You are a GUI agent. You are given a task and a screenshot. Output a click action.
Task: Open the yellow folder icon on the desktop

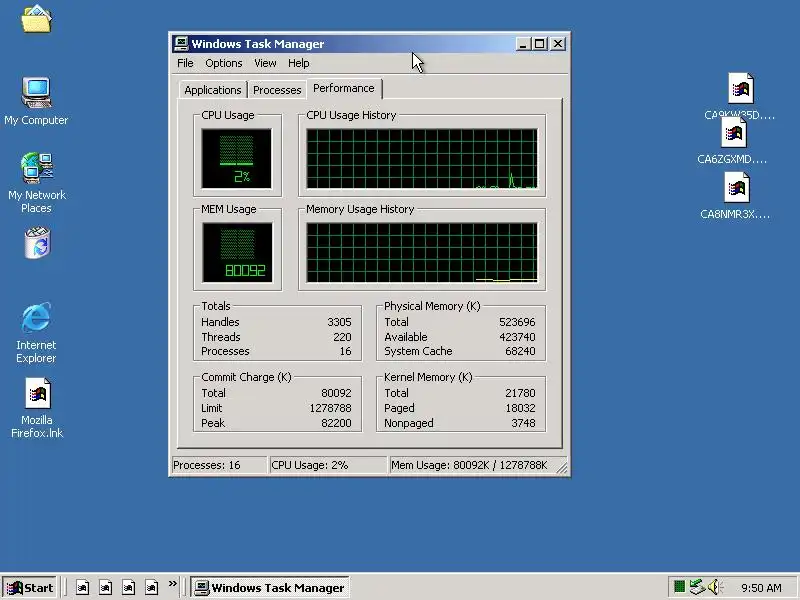click(x=36, y=19)
